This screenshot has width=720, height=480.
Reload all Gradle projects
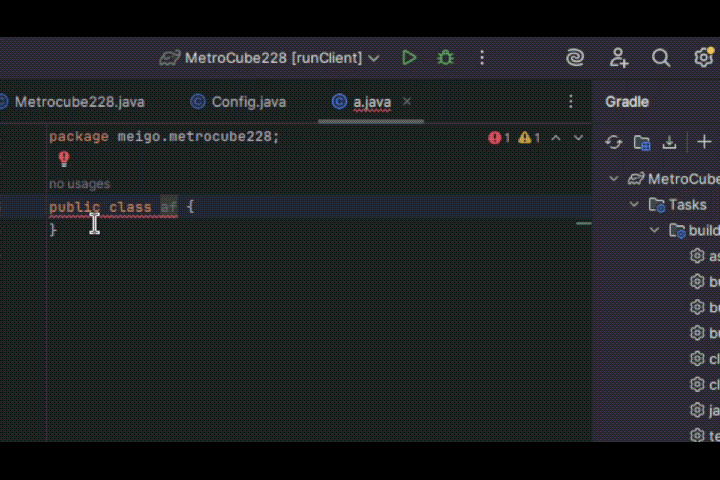[x=614, y=142]
